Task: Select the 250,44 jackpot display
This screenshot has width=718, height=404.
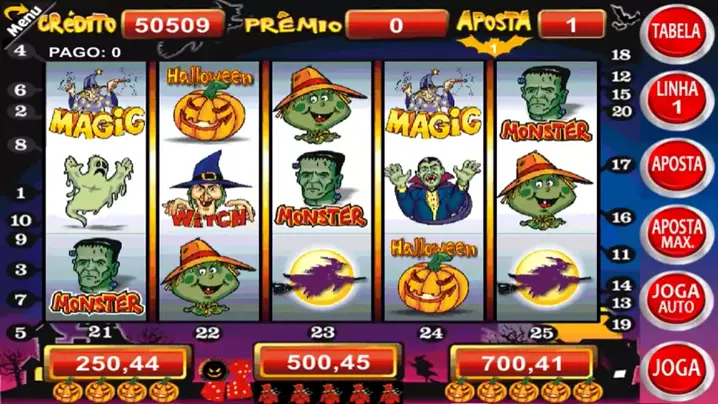Action: (117, 364)
